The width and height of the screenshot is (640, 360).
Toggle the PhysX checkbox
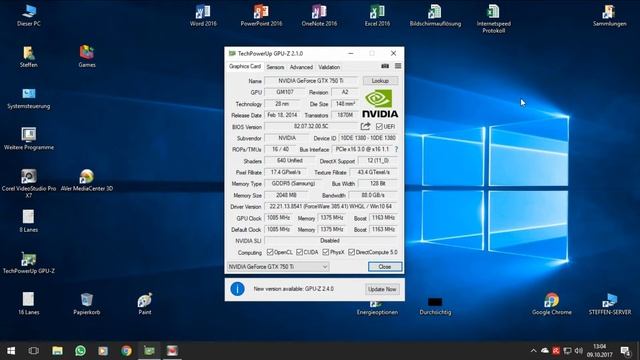pyautogui.click(x=325, y=252)
